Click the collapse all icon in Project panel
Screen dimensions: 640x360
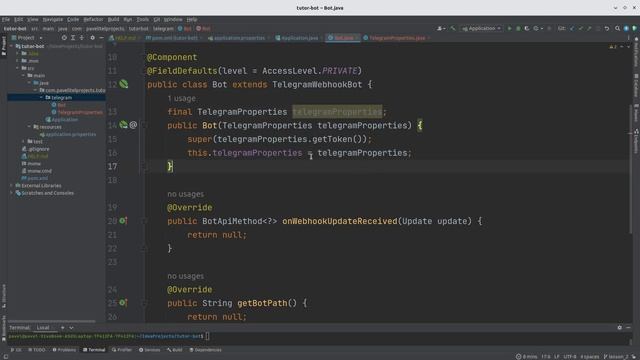[x=82, y=38]
